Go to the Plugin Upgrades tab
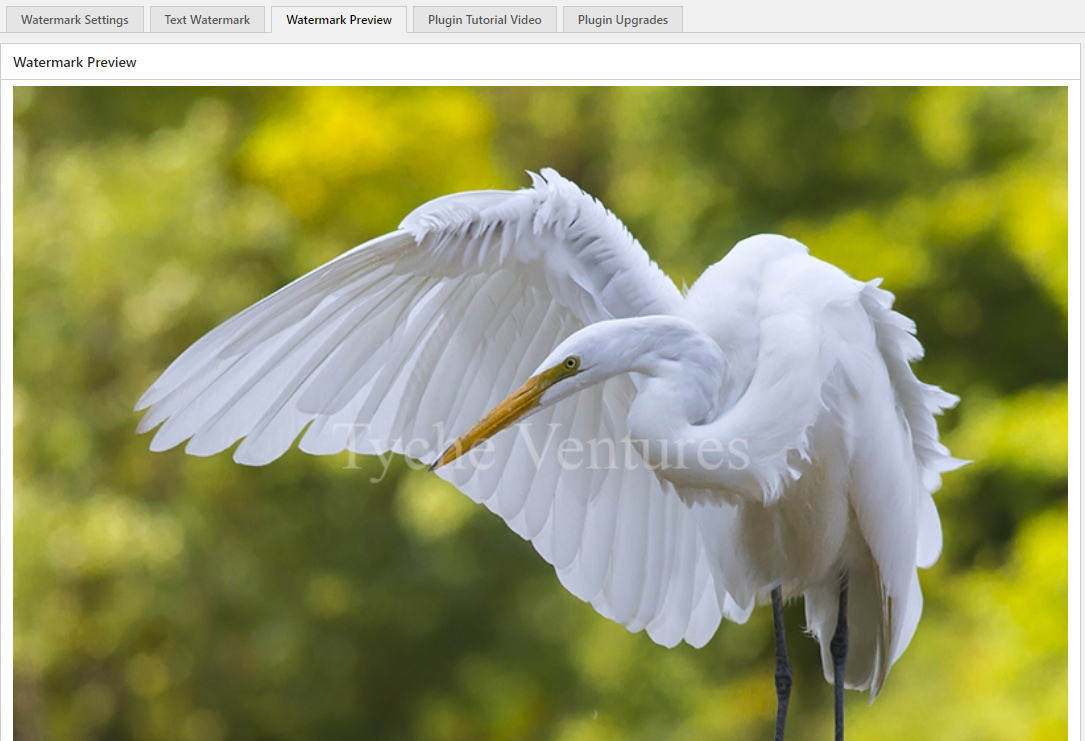Image resolution: width=1085 pixels, height=741 pixels. [623, 19]
